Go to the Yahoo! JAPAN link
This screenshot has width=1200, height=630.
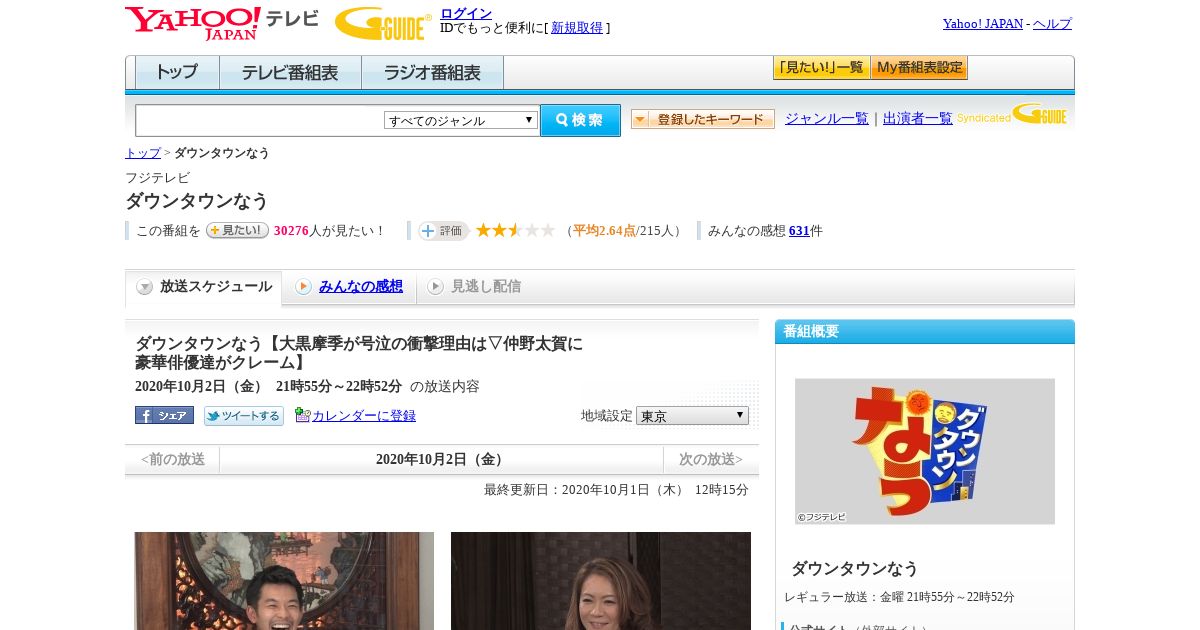tap(983, 24)
